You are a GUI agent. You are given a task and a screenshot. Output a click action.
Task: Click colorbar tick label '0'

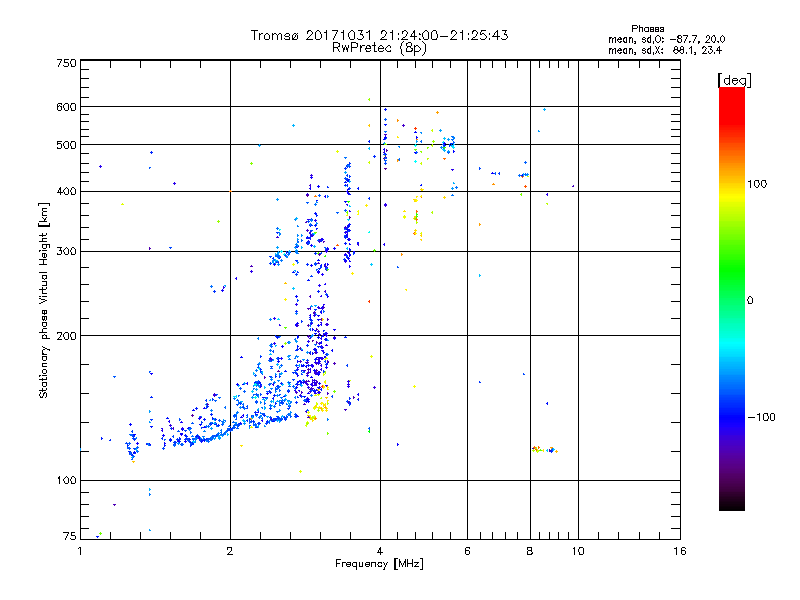750,301
